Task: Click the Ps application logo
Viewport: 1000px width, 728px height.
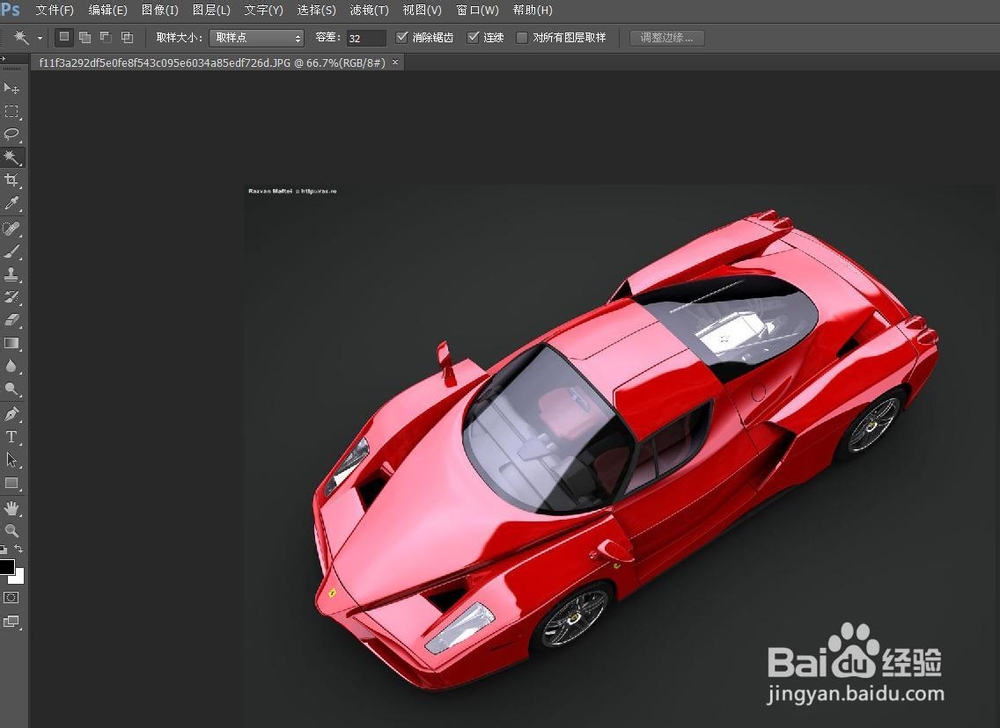Action: click(x=10, y=10)
